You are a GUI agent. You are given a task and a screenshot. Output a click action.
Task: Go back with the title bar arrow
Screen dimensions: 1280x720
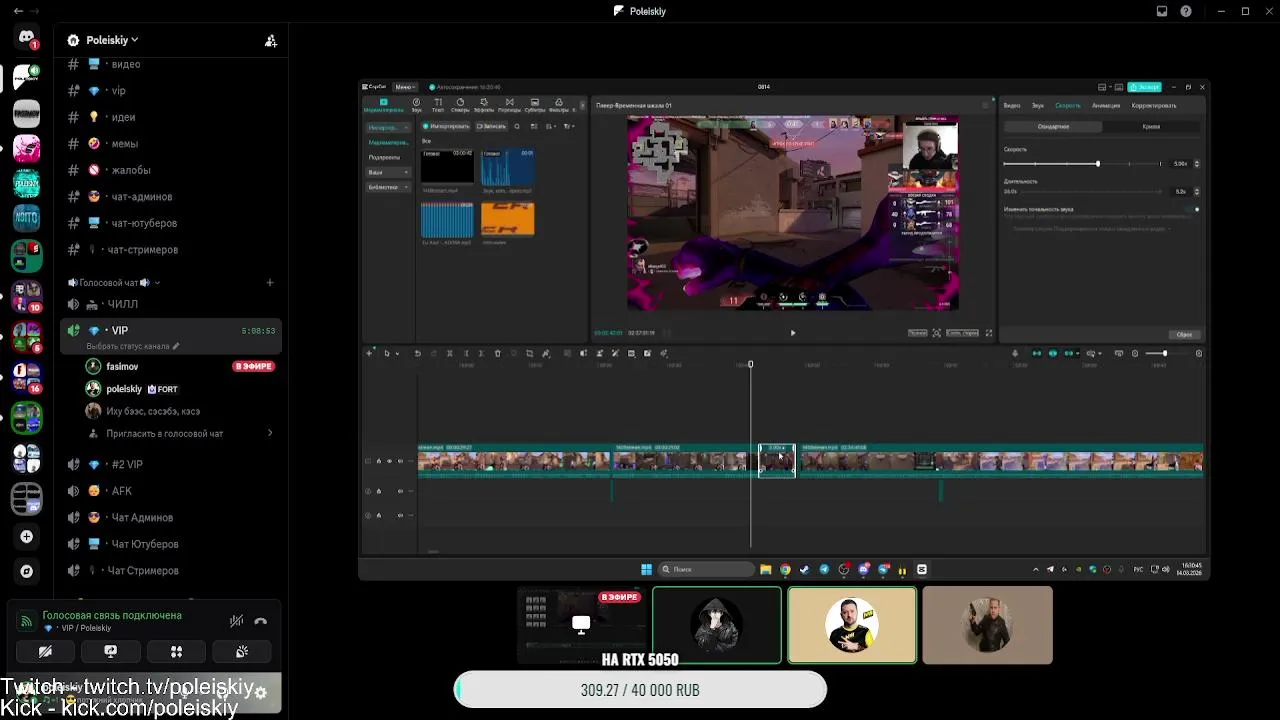(x=18, y=11)
